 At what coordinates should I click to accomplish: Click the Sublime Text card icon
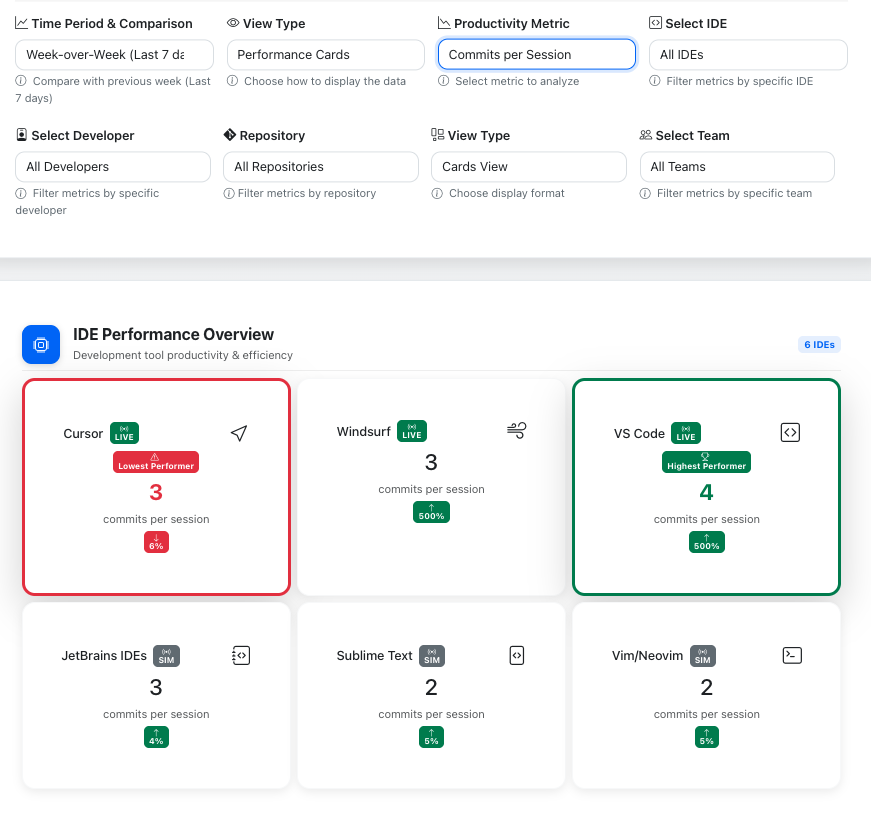click(517, 655)
